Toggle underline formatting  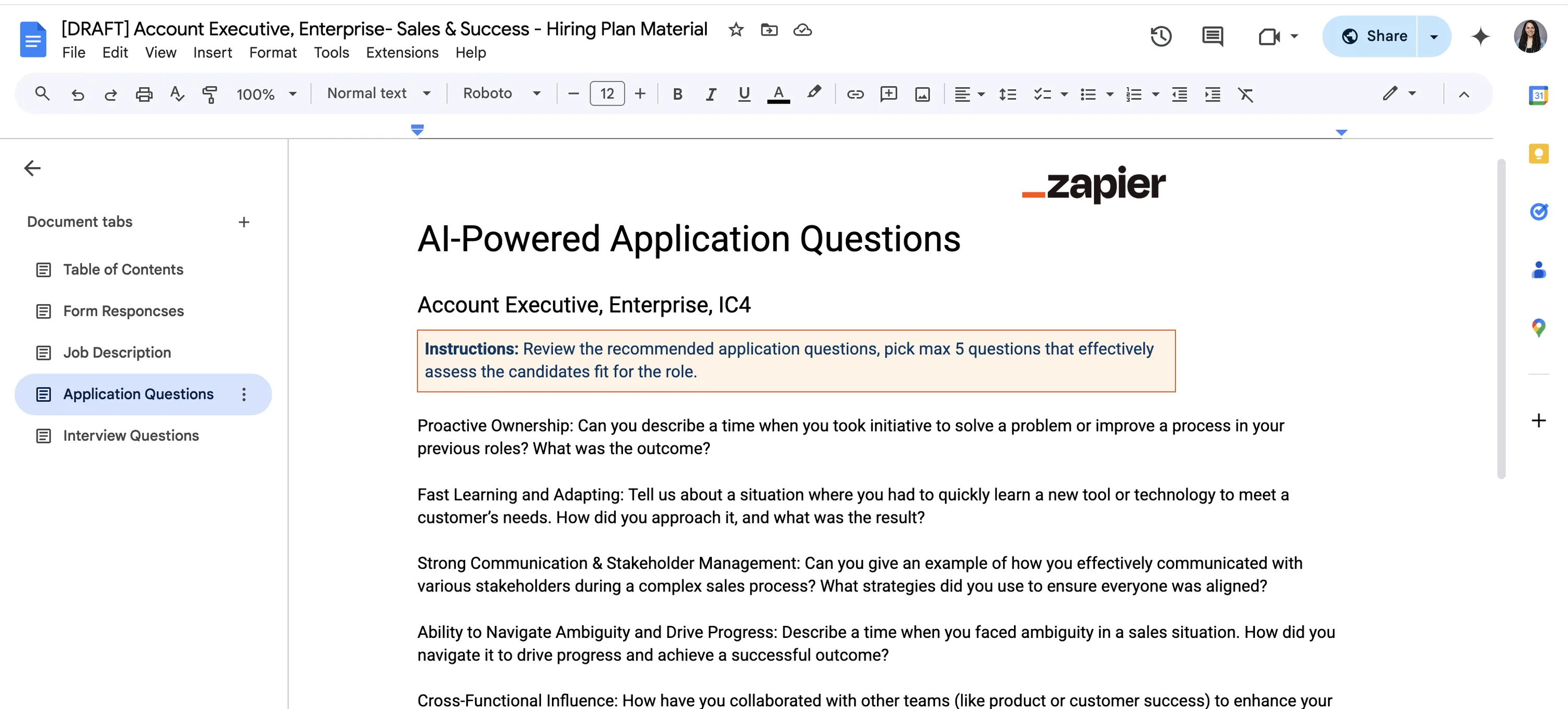point(743,95)
